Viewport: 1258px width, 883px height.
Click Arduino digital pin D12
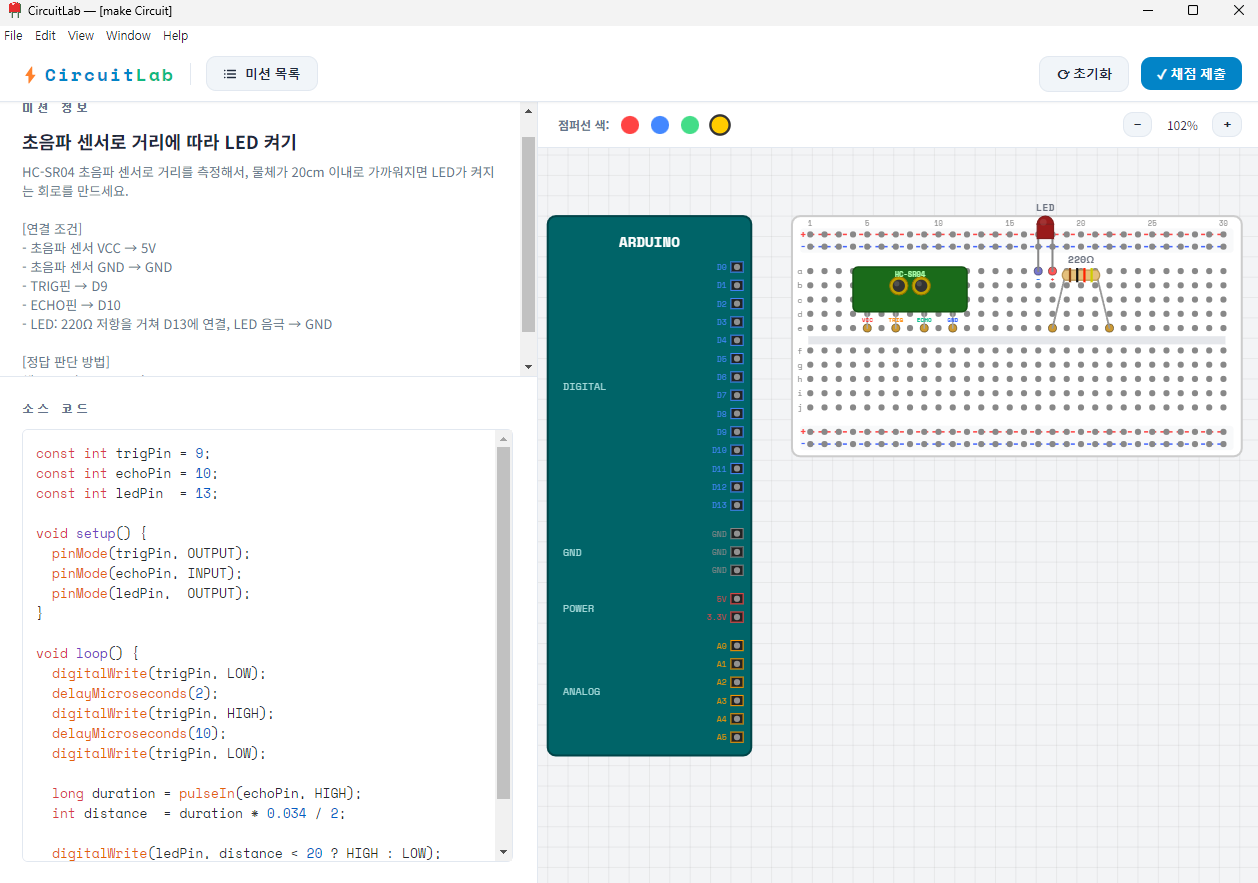click(x=737, y=486)
